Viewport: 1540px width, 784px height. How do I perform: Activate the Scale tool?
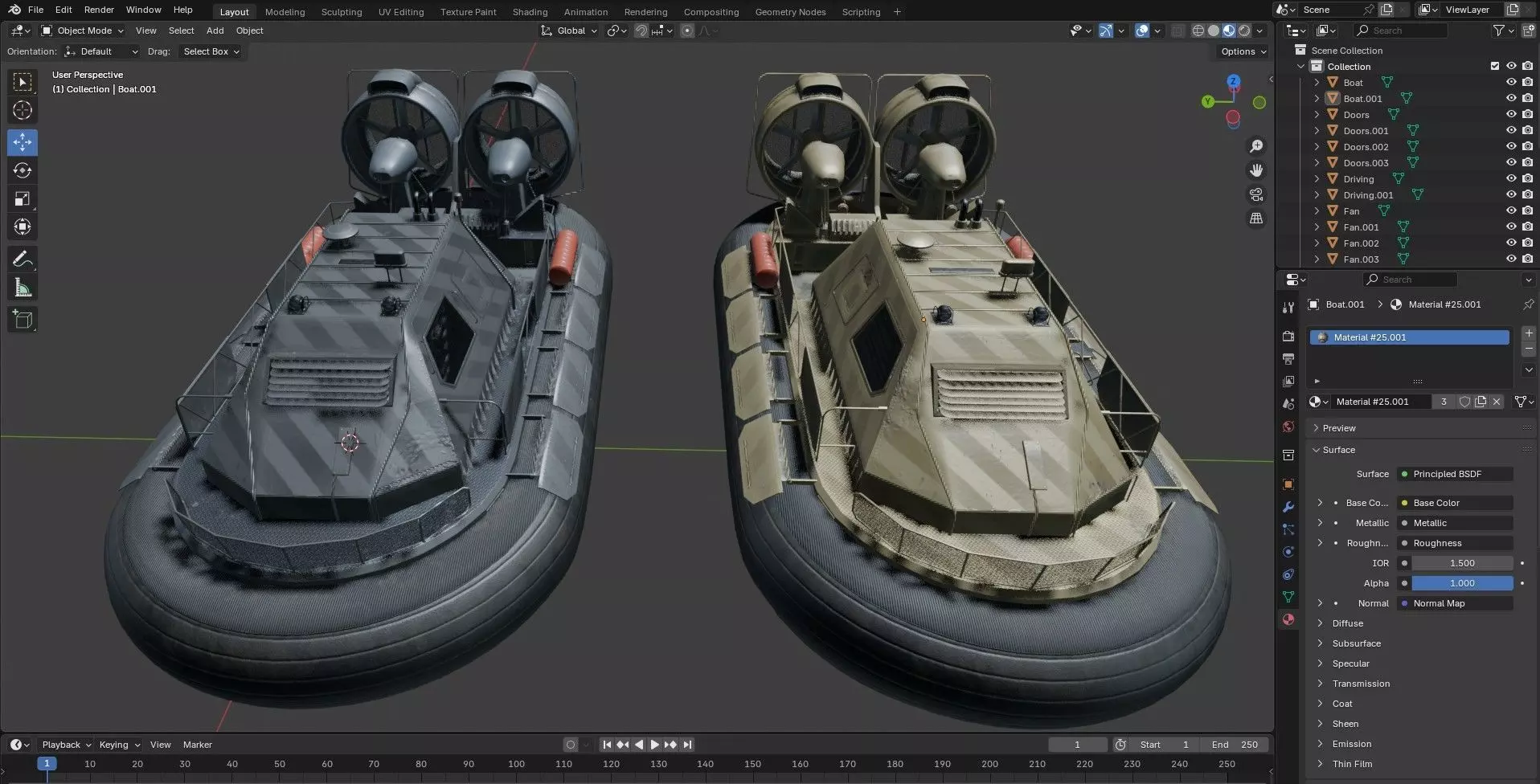coord(23,198)
